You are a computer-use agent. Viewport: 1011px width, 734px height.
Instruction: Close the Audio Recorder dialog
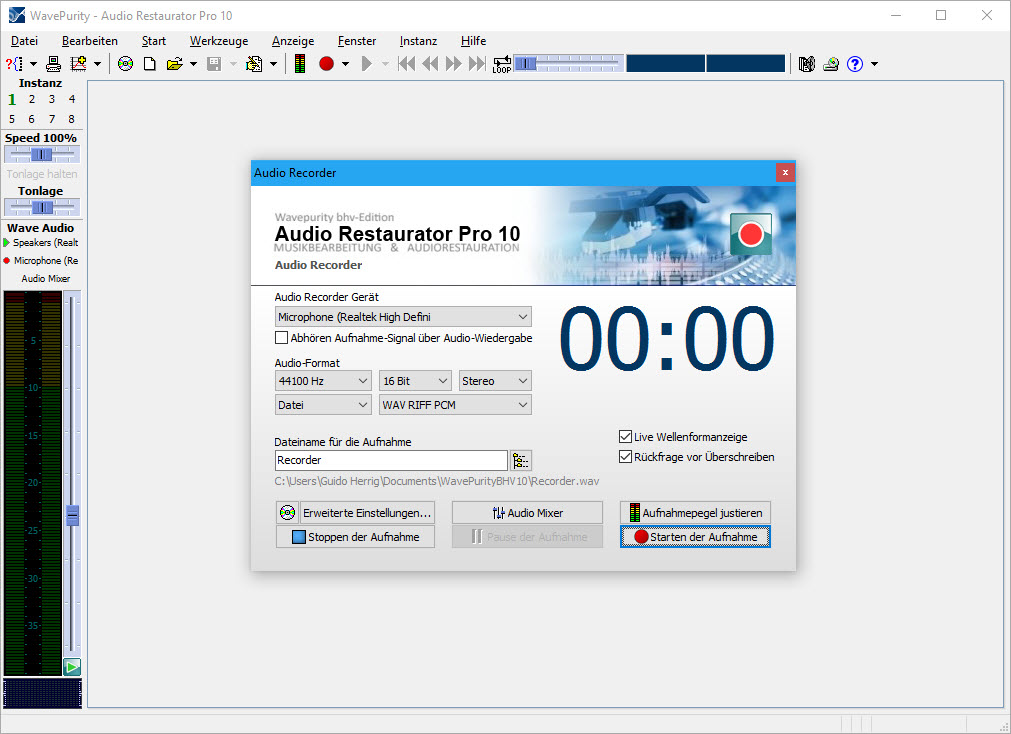point(785,172)
